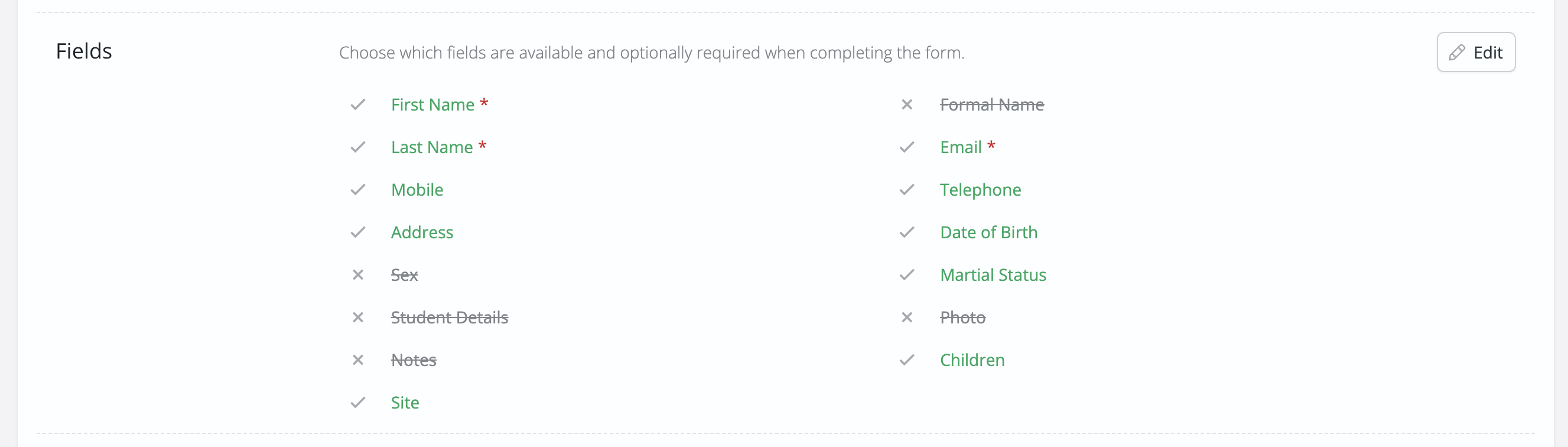The height and width of the screenshot is (447, 1568).
Task: Click the checkmark beside Children field
Action: 906,361
